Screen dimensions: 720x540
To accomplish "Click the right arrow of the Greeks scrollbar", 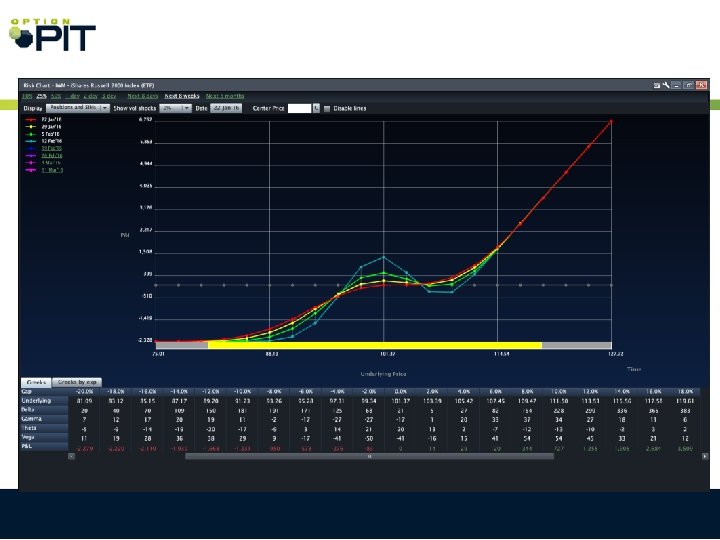I will [x=705, y=456].
